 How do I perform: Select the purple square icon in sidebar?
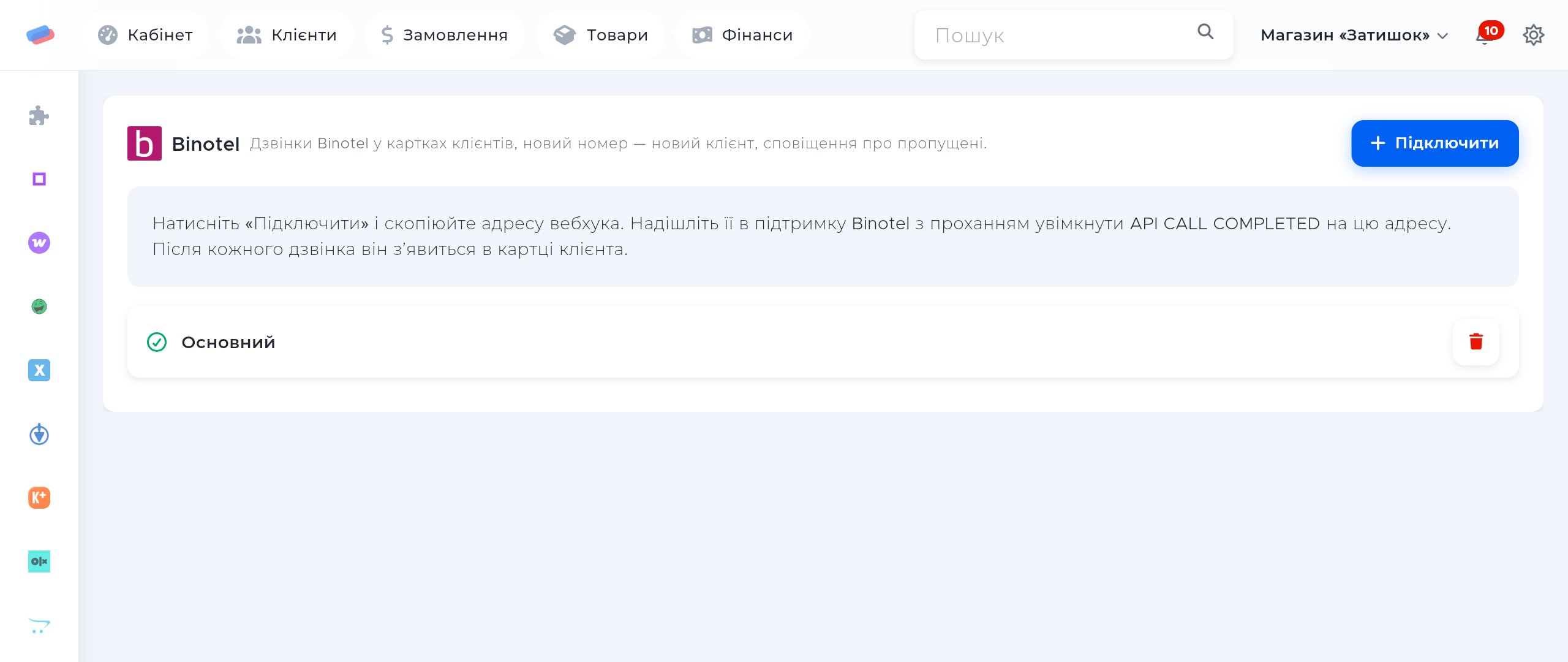39,179
